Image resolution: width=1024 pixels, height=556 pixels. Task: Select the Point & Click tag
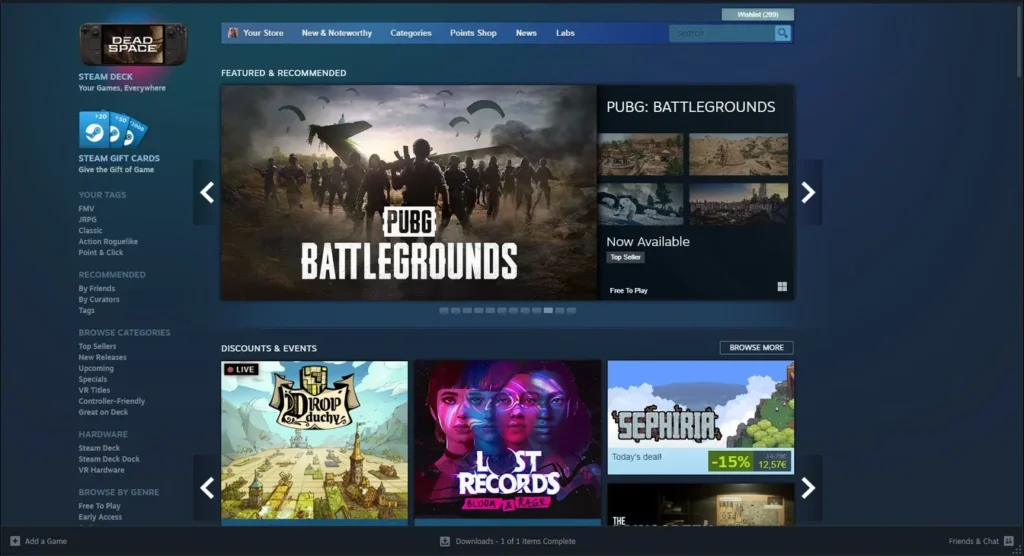[101, 253]
